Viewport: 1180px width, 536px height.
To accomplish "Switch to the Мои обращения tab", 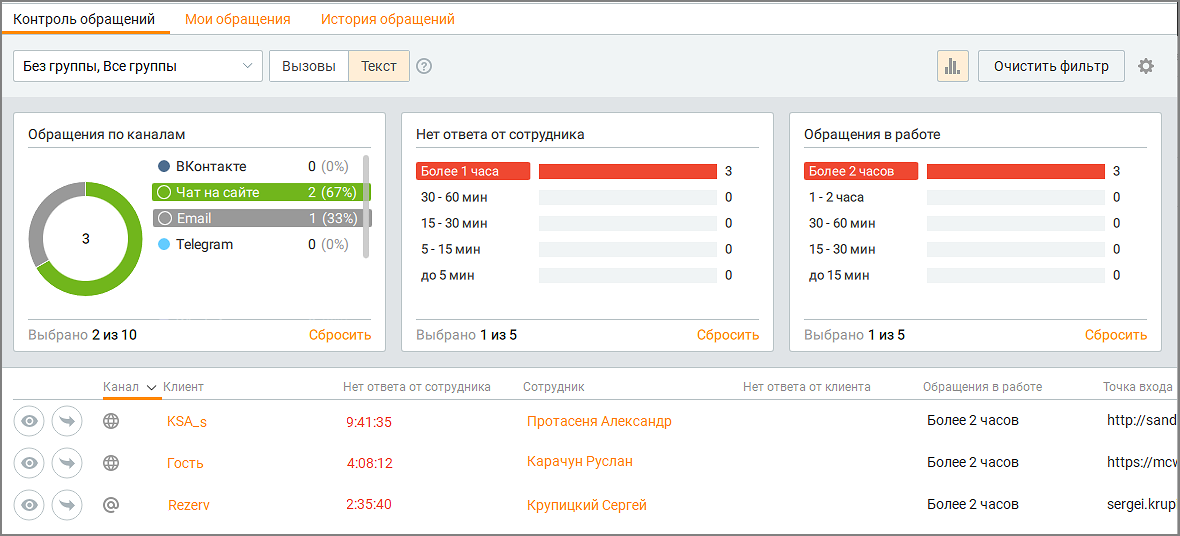I will click(x=238, y=19).
